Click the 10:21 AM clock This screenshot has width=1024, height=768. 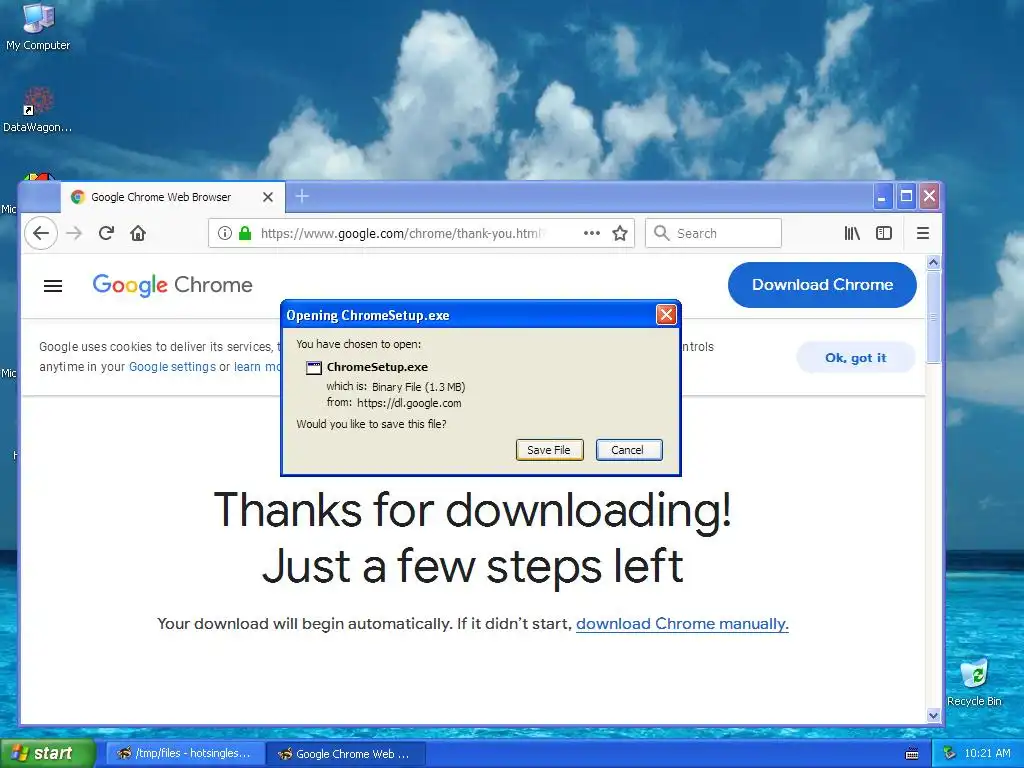987,754
